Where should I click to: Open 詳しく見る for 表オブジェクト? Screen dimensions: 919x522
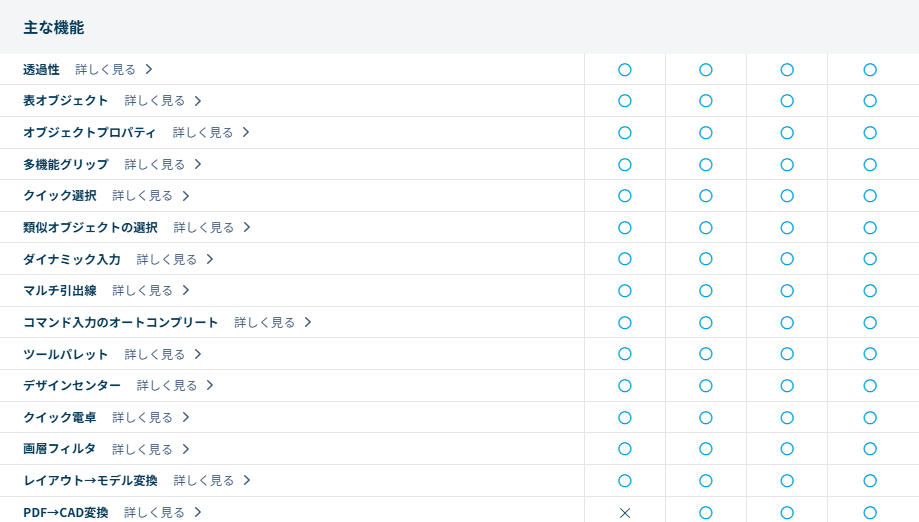click(x=154, y=101)
